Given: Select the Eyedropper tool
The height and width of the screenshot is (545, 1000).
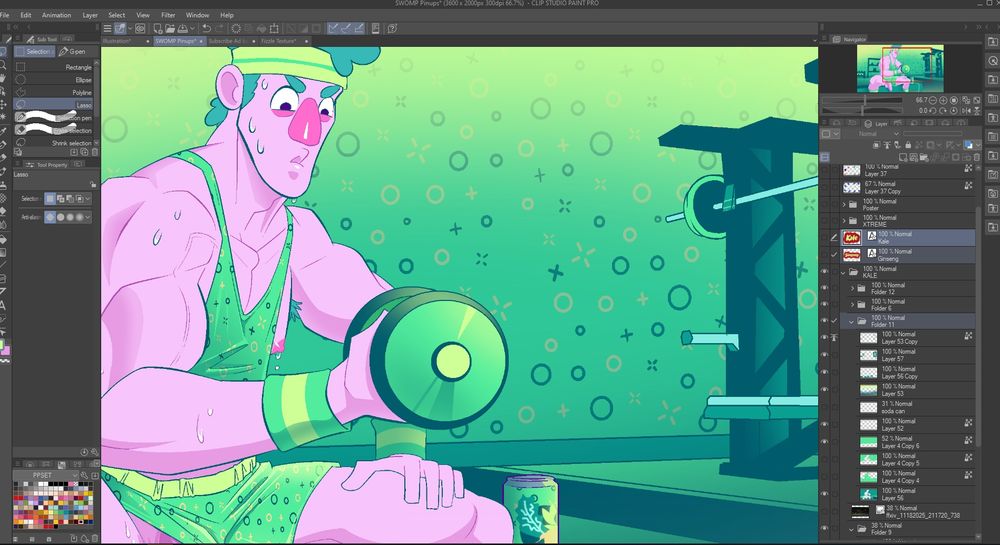Looking at the screenshot, I should (x=3, y=131).
